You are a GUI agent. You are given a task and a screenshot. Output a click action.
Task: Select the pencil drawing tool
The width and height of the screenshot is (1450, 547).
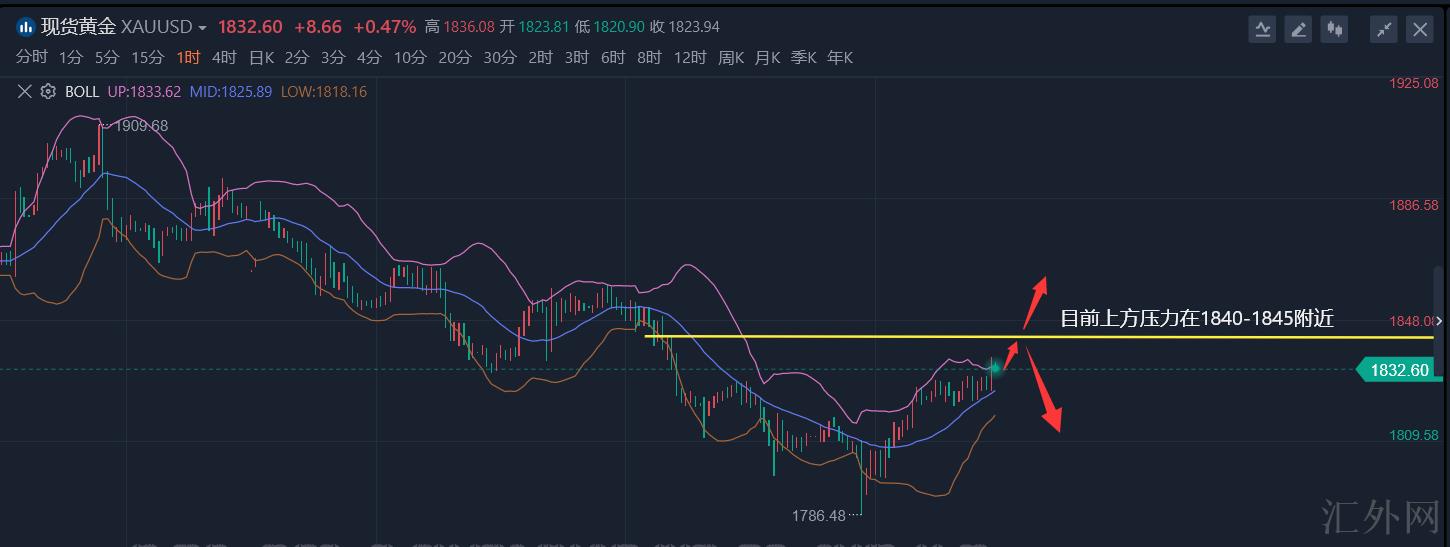point(1299,29)
